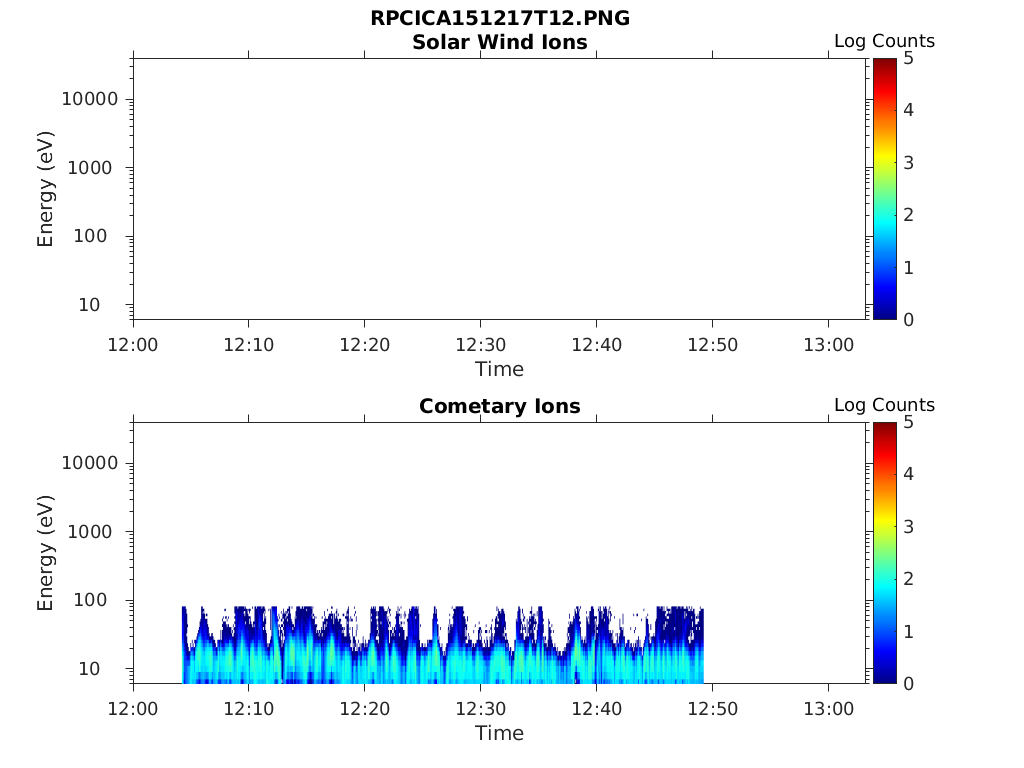Click colorbar value 4 in Solar Wind plot
The image size is (1024, 768).
(908, 110)
